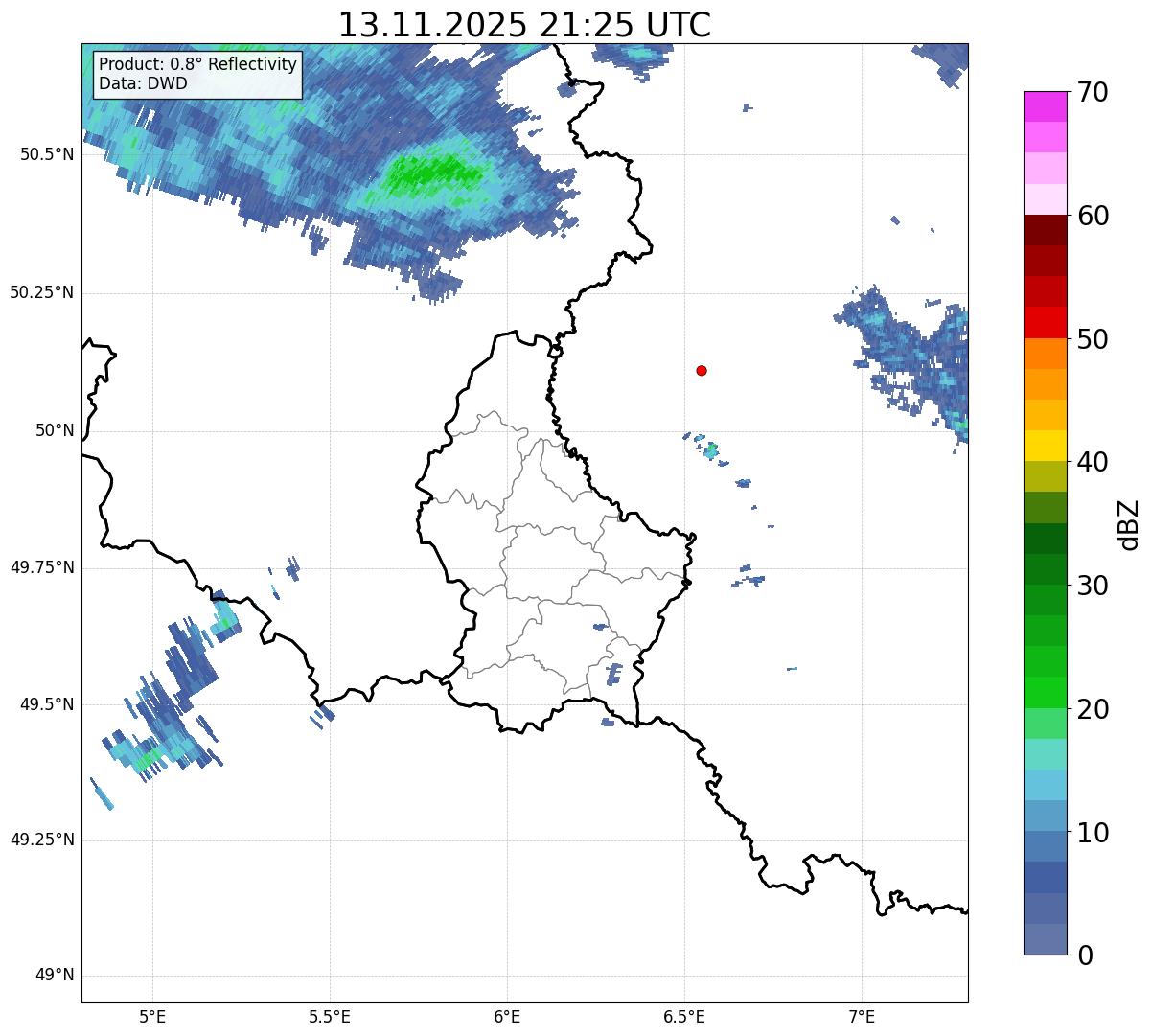Screen dimensions: 1152x1036
Task: Click the 7°E longitude label
Action: click(x=862, y=1017)
